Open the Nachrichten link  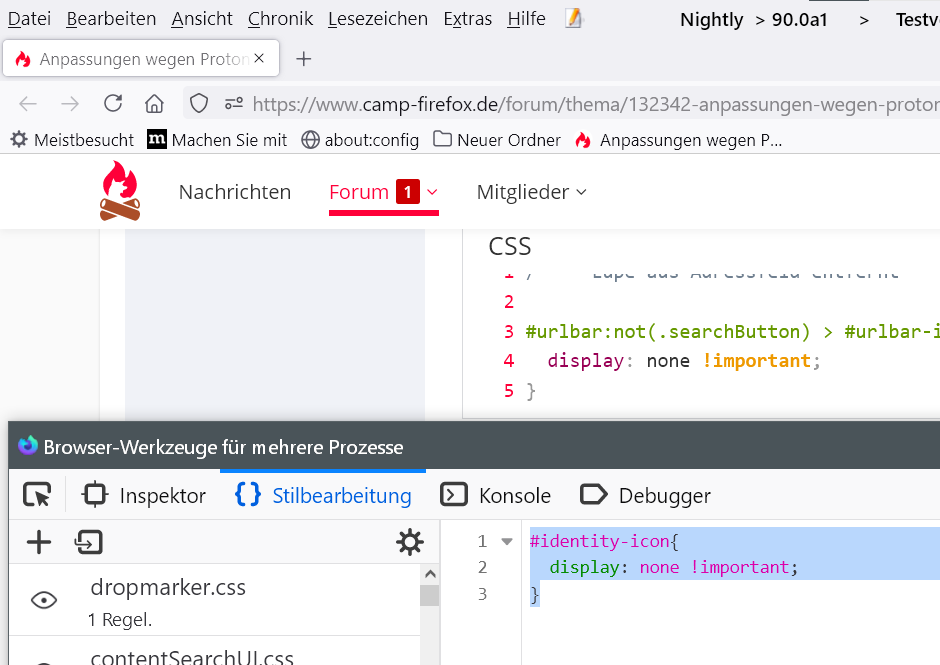[x=235, y=192]
